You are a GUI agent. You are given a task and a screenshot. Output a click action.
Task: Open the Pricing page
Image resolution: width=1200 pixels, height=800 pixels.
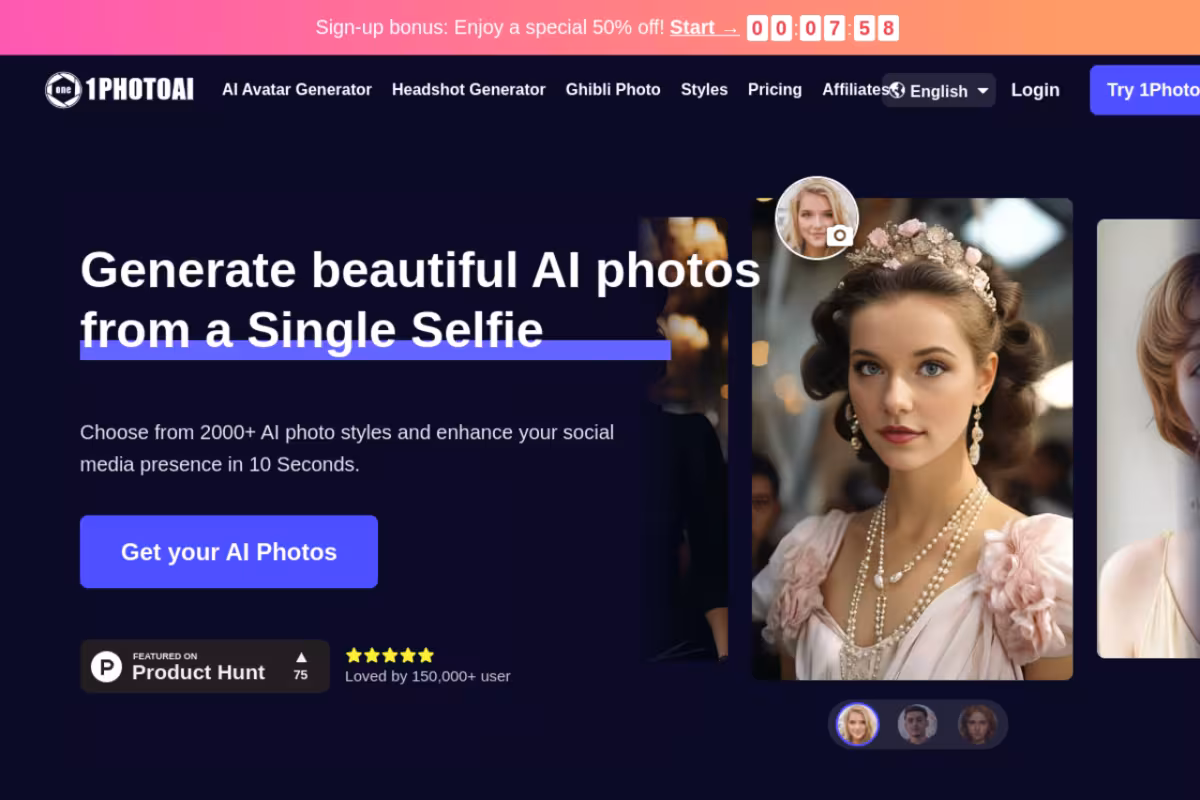coord(775,90)
